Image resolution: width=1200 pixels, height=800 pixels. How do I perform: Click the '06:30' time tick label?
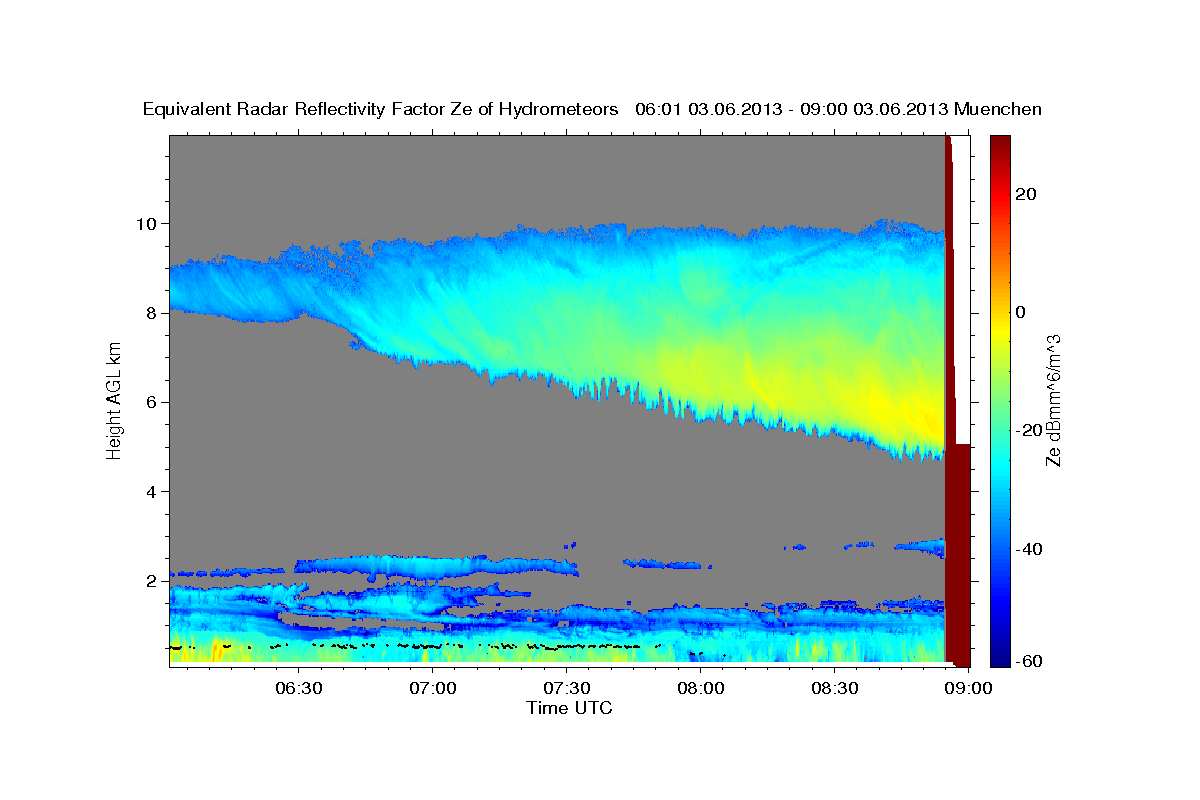click(298, 688)
